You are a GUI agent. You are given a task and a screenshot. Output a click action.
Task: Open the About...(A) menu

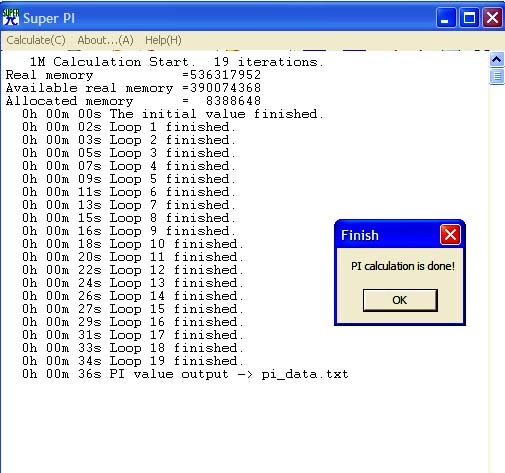click(x=105, y=40)
